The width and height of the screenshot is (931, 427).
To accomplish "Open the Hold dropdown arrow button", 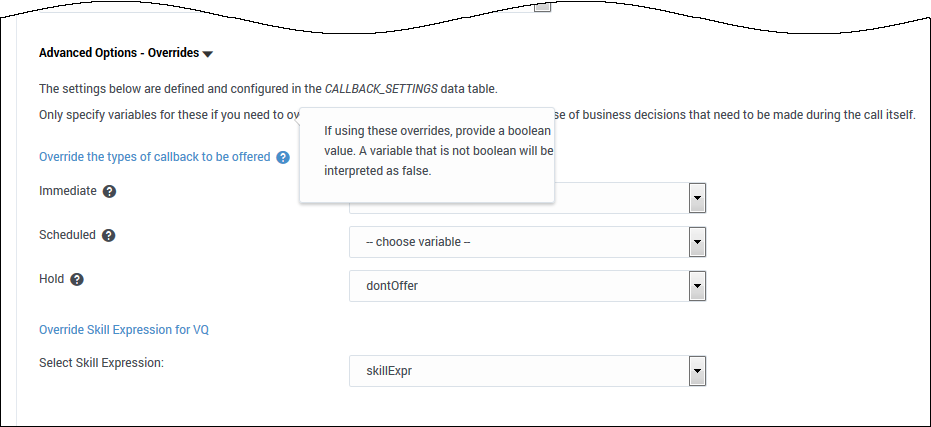I will [697, 286].
